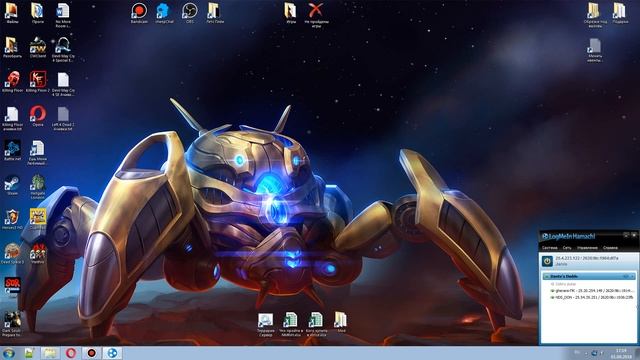Open the Сеть menu in Hamachi

pos(567,247)
